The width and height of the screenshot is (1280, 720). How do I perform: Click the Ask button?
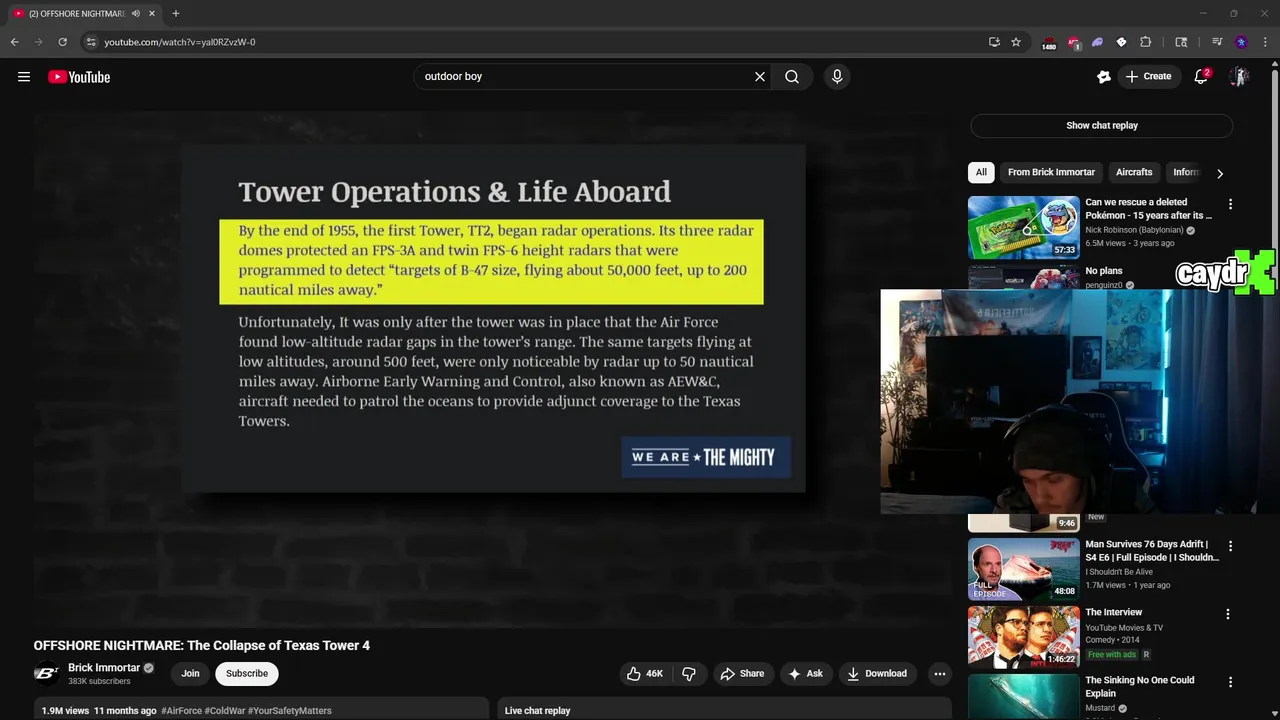coord(805,674)
